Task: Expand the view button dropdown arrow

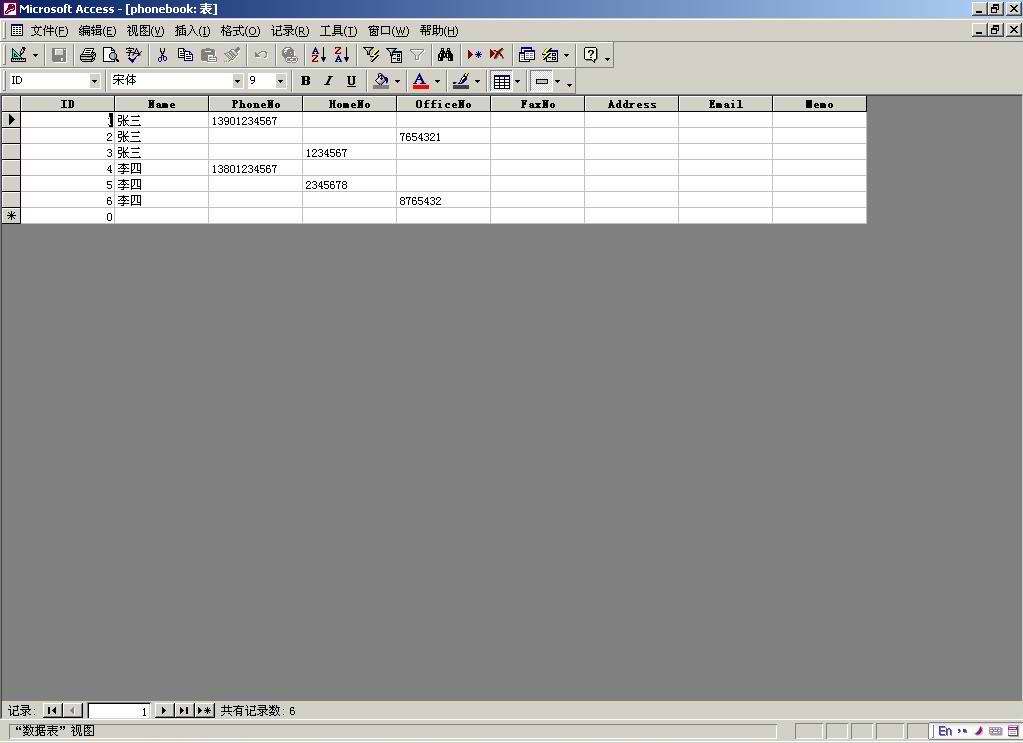Action: 35,55
